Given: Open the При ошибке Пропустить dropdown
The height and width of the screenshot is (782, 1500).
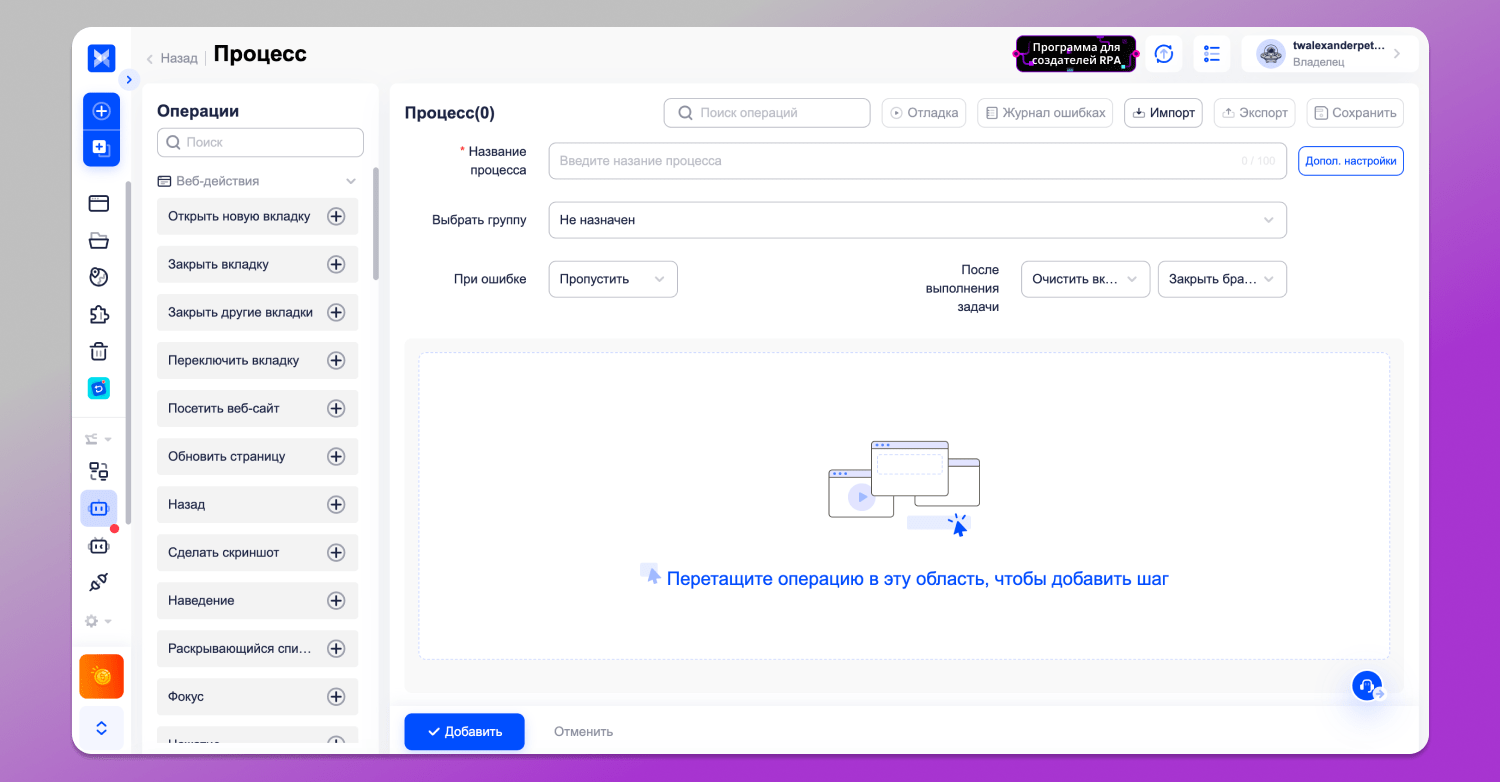Looking at the screenshot, I should 612,279.
